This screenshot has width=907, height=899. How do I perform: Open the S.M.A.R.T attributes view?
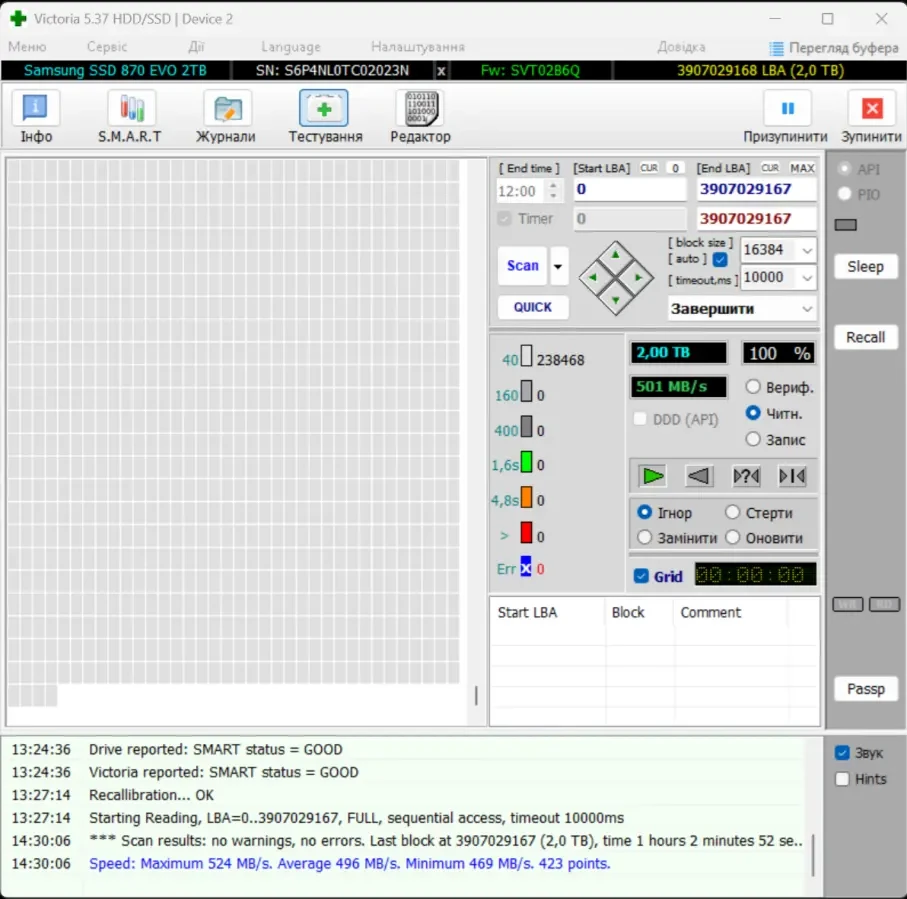click(130, 116)
